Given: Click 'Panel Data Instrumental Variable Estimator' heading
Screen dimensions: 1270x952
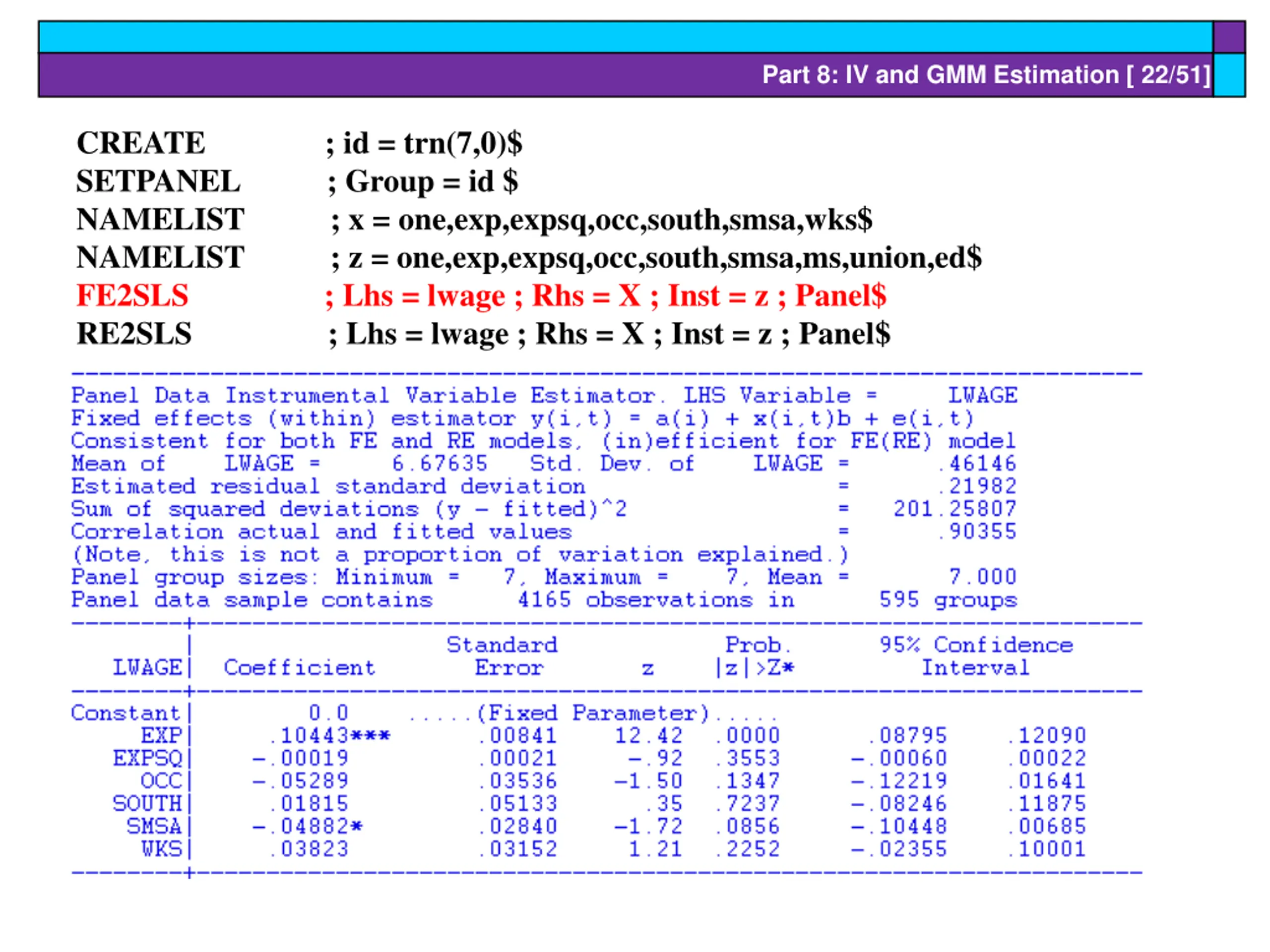Looking at the screenshot, I should 369,395.
